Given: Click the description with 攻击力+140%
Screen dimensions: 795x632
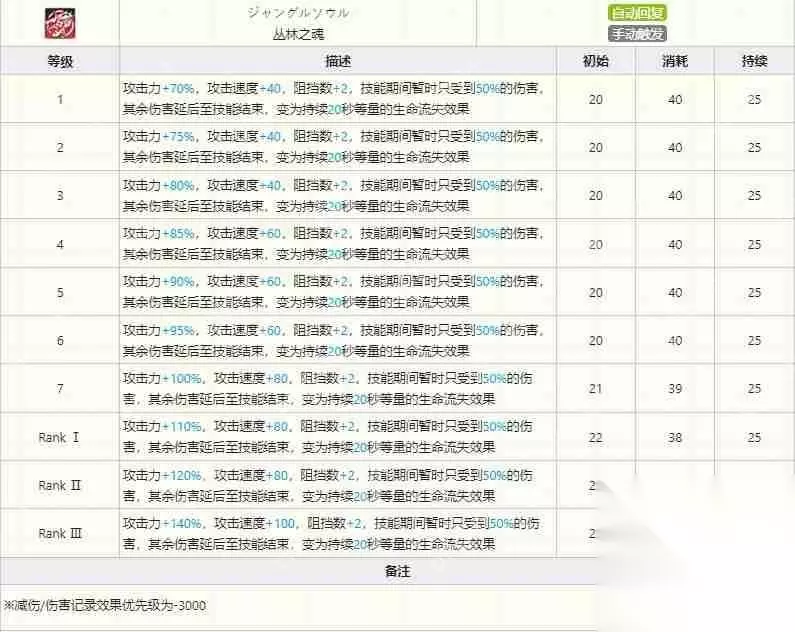Looking at the screenshot, I should click(331, 533).
